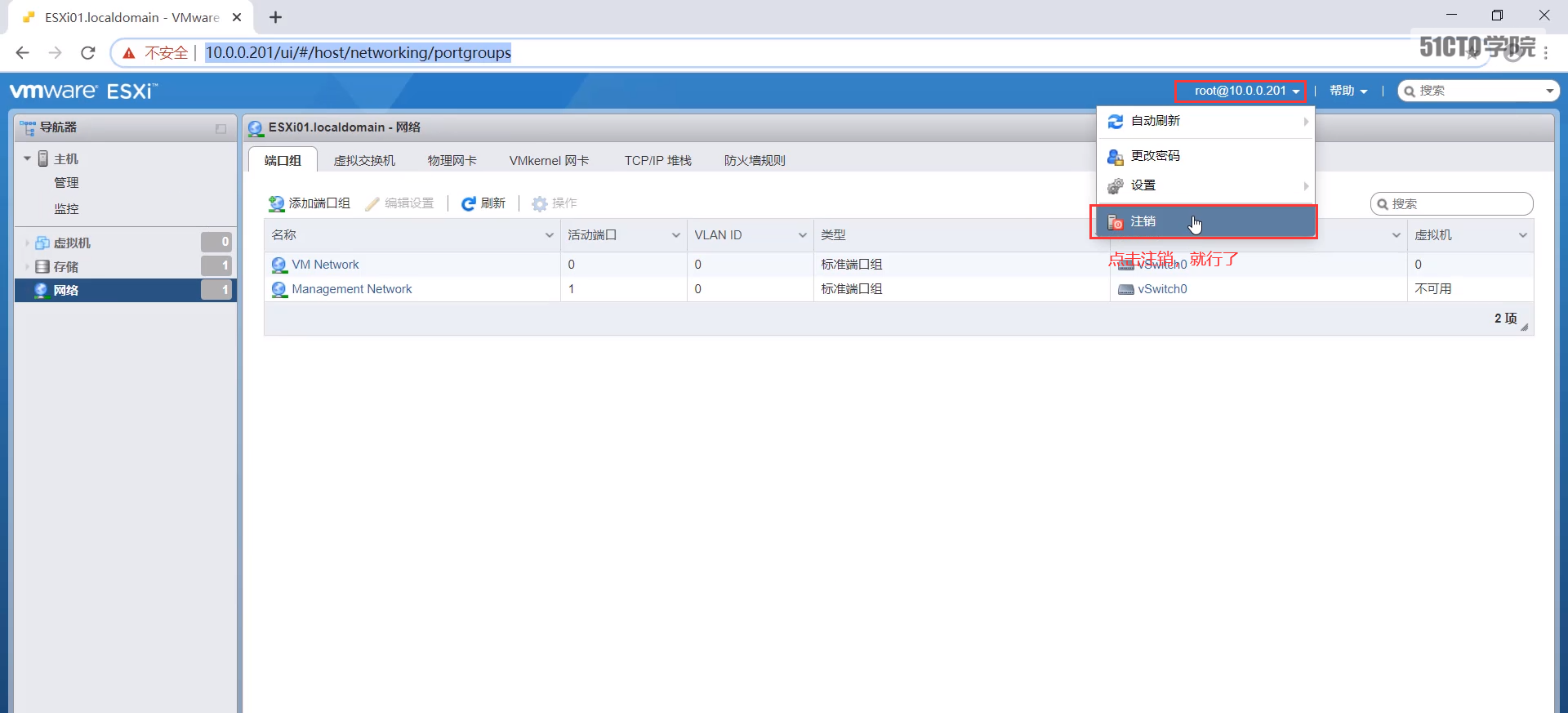The height and width of the screenshot is (713, 1568).
Task: Click the storage count badge showing 1
Action: coord(216,265)
